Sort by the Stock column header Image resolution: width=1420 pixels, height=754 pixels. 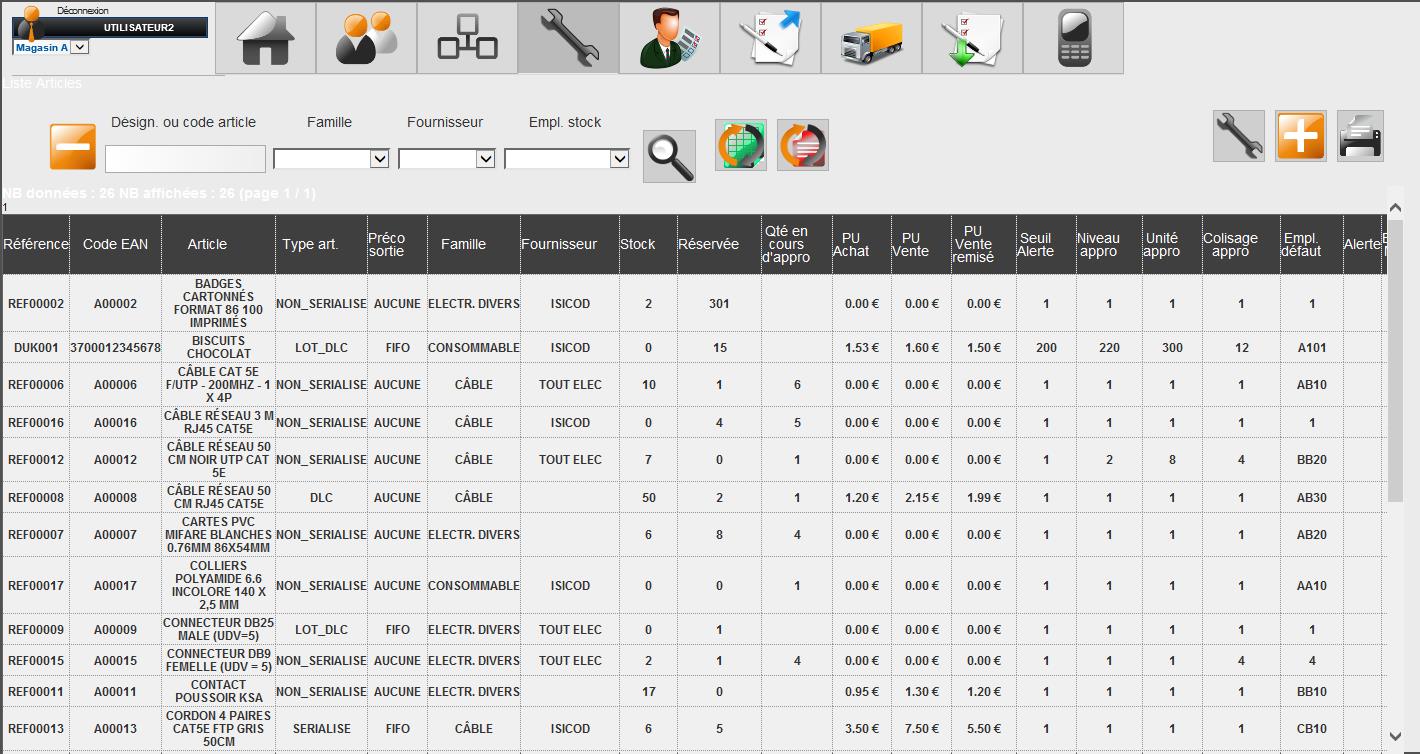[x=638, y=244]
